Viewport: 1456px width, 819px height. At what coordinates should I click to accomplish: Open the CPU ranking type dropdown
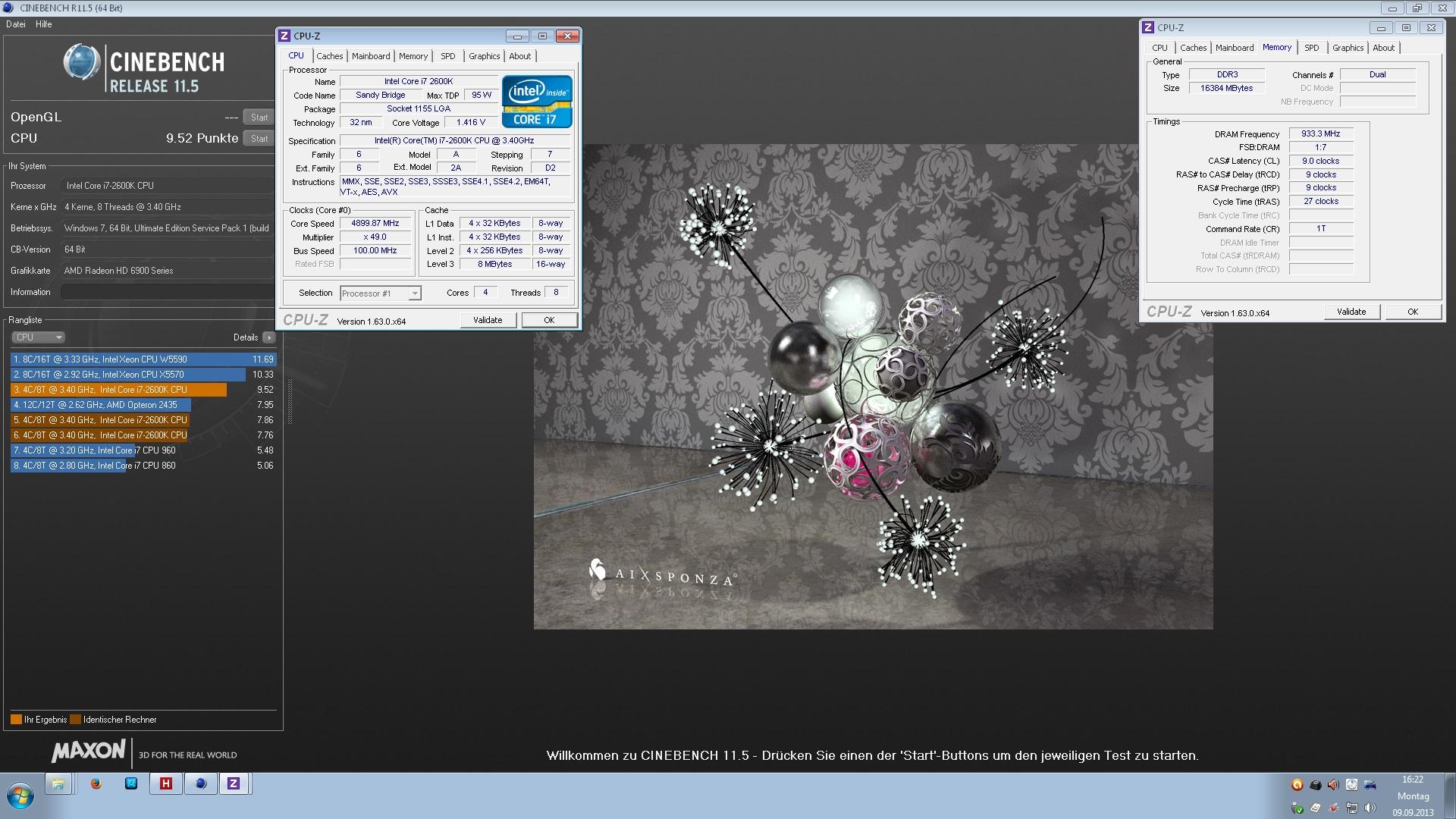tap(38, 337)
